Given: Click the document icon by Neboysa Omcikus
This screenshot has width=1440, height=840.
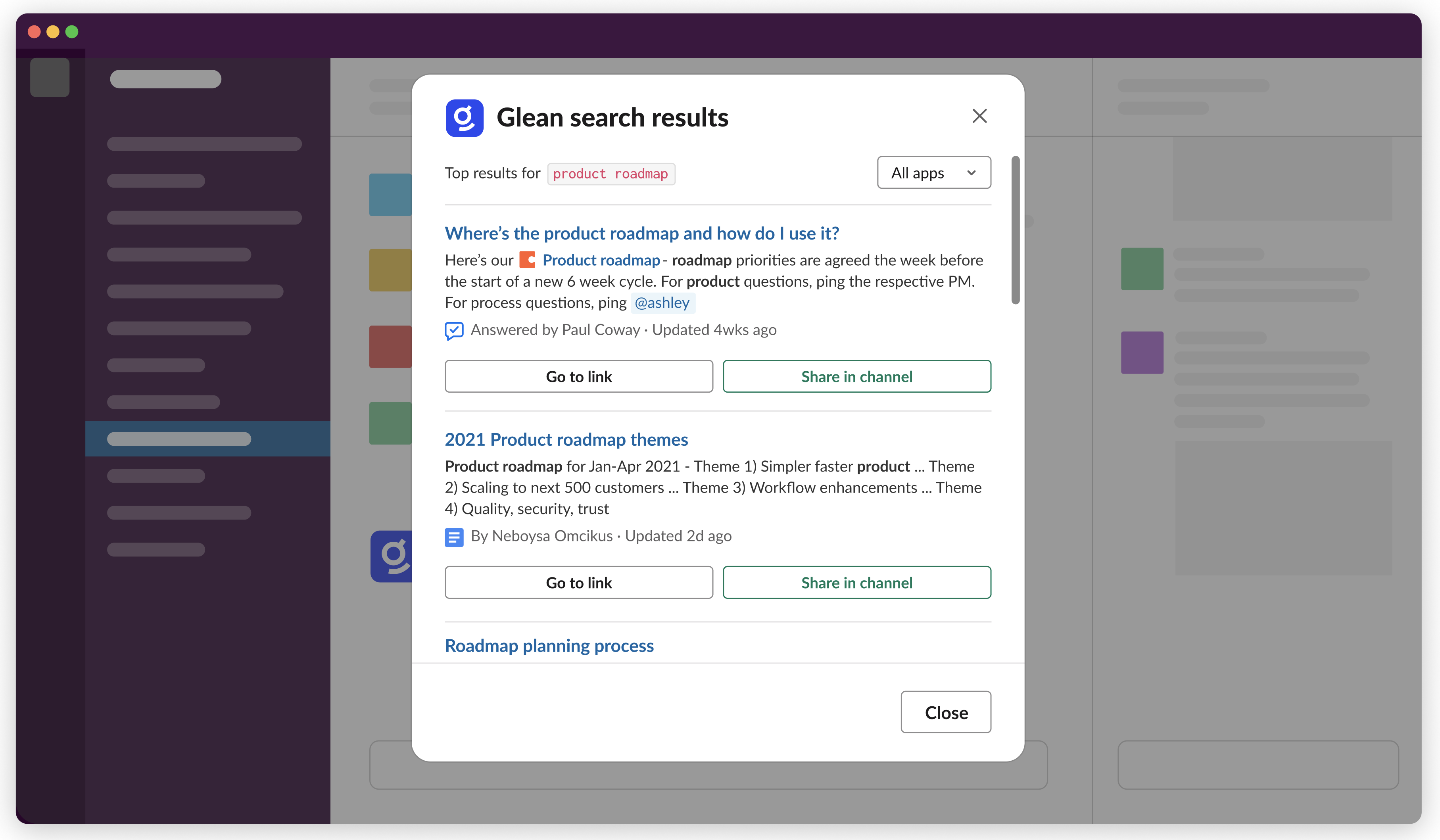Looking at the screenshot, I should 454,537.
